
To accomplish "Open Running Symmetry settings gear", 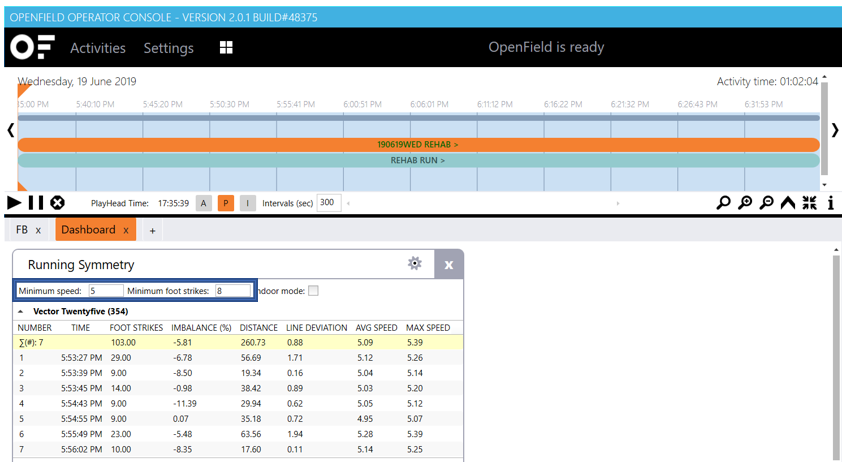I will coord(415,264).
